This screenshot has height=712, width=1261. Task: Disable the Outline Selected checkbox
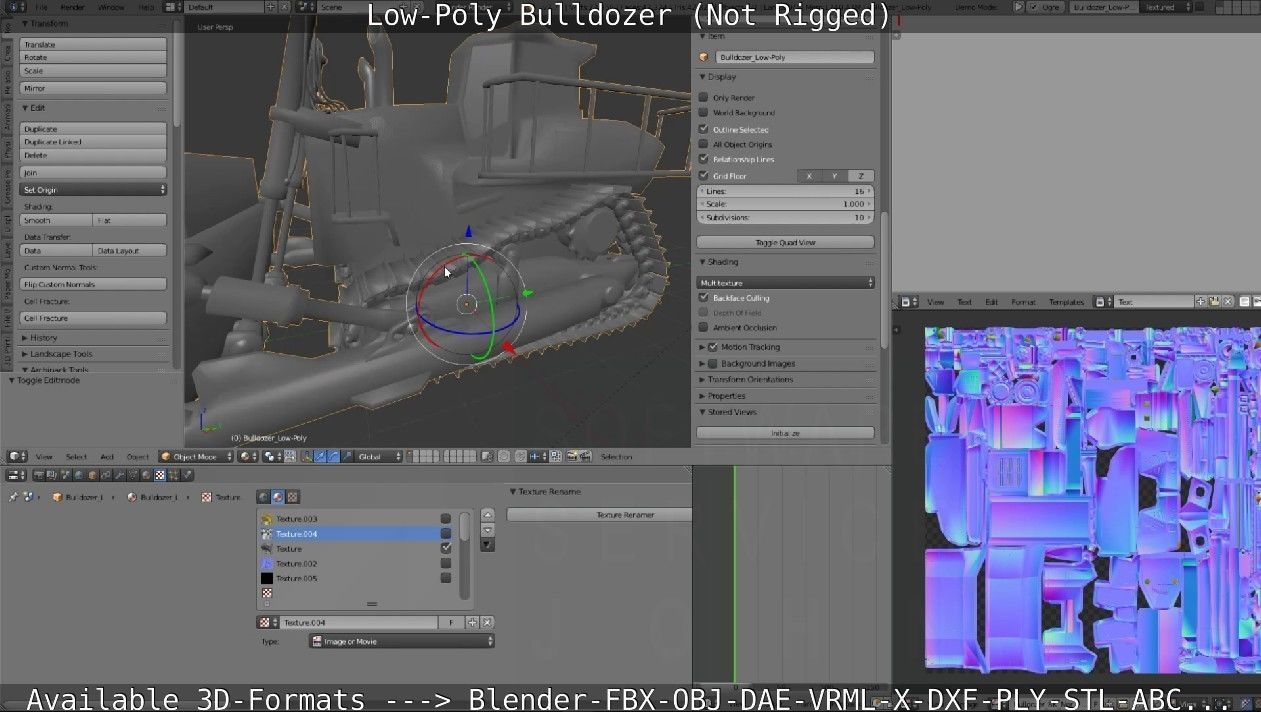tap(704, 129)
